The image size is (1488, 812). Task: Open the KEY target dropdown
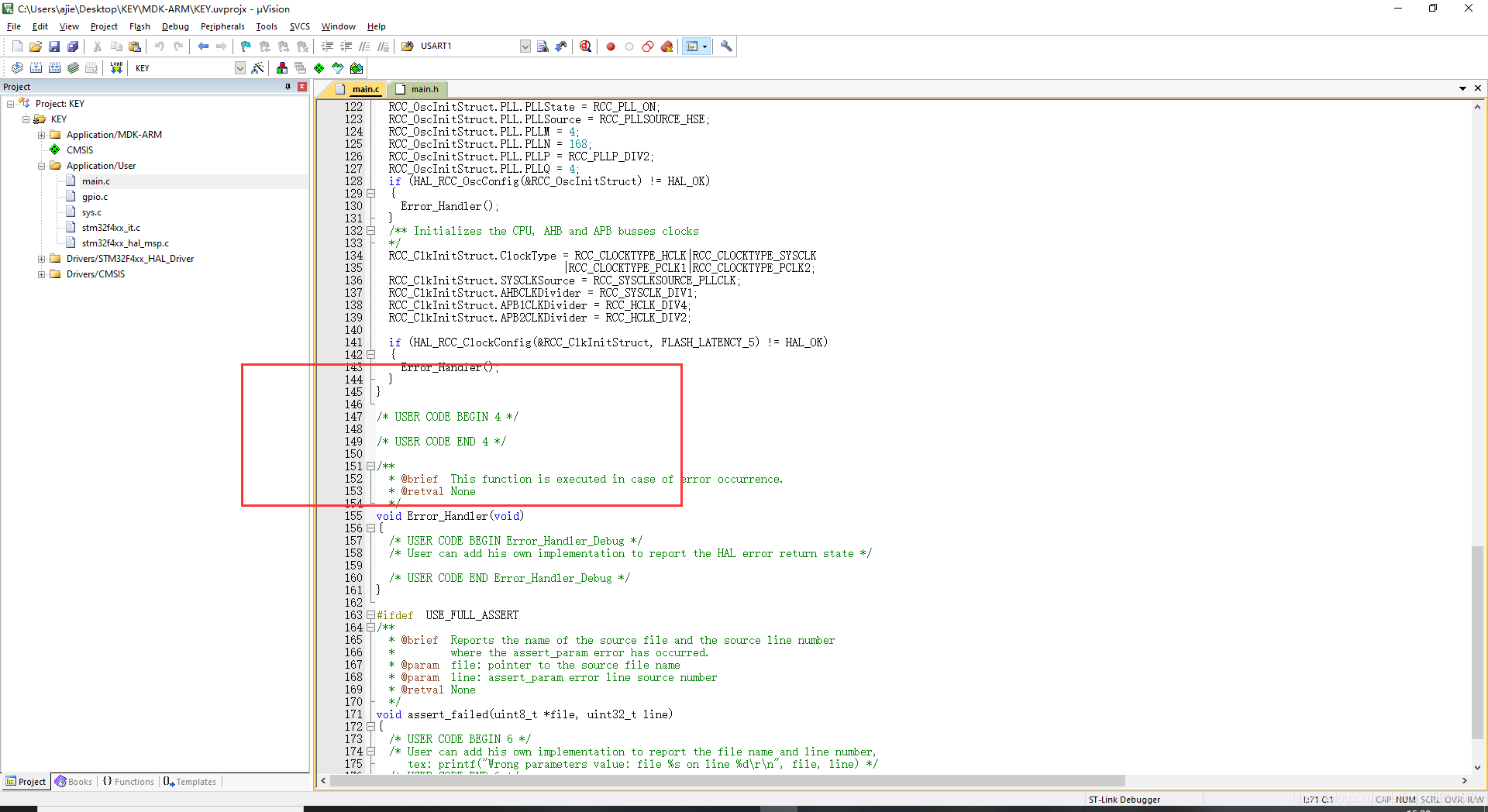(x=240, y=68)
